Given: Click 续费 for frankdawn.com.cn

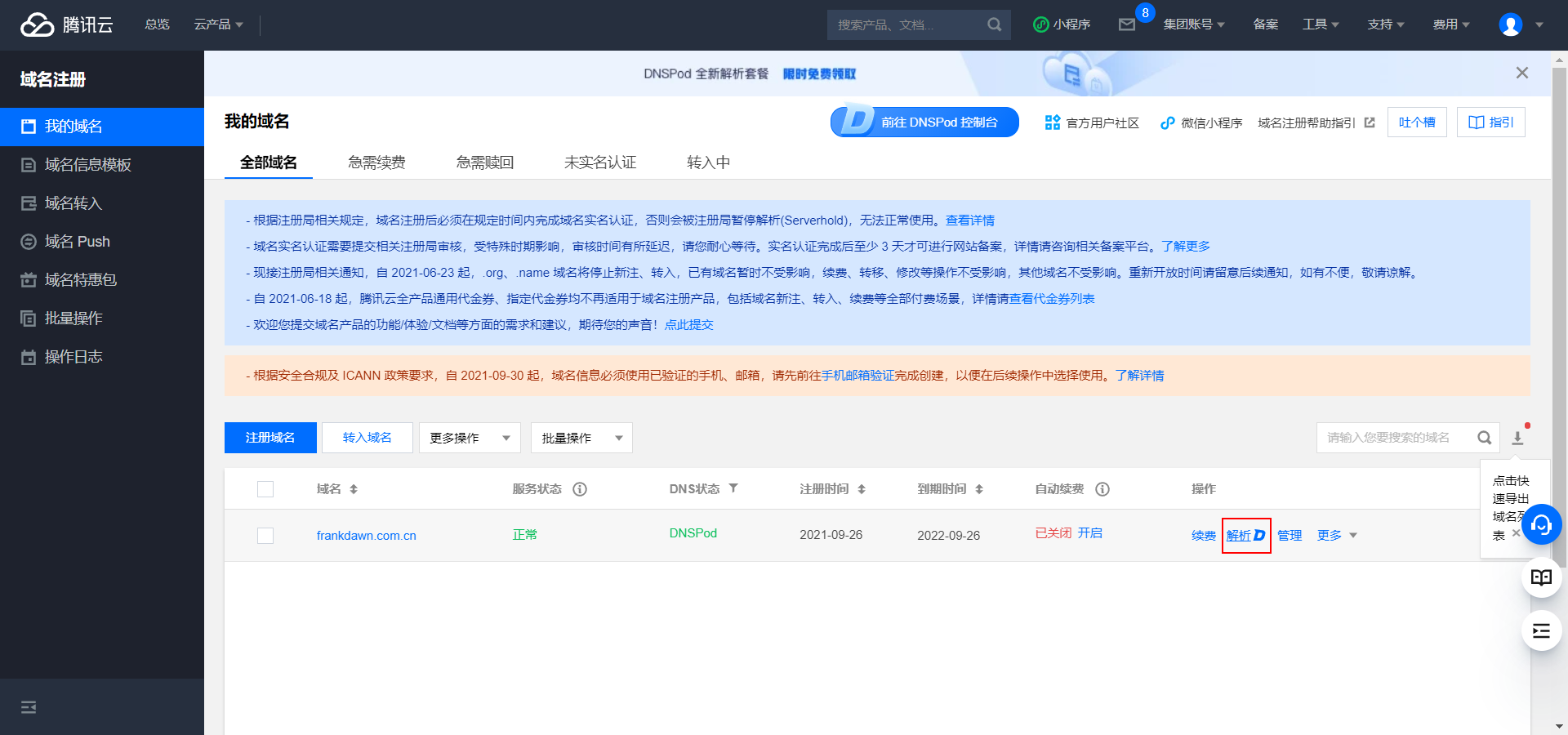Looking at the screenshot, I should 1204,536.
